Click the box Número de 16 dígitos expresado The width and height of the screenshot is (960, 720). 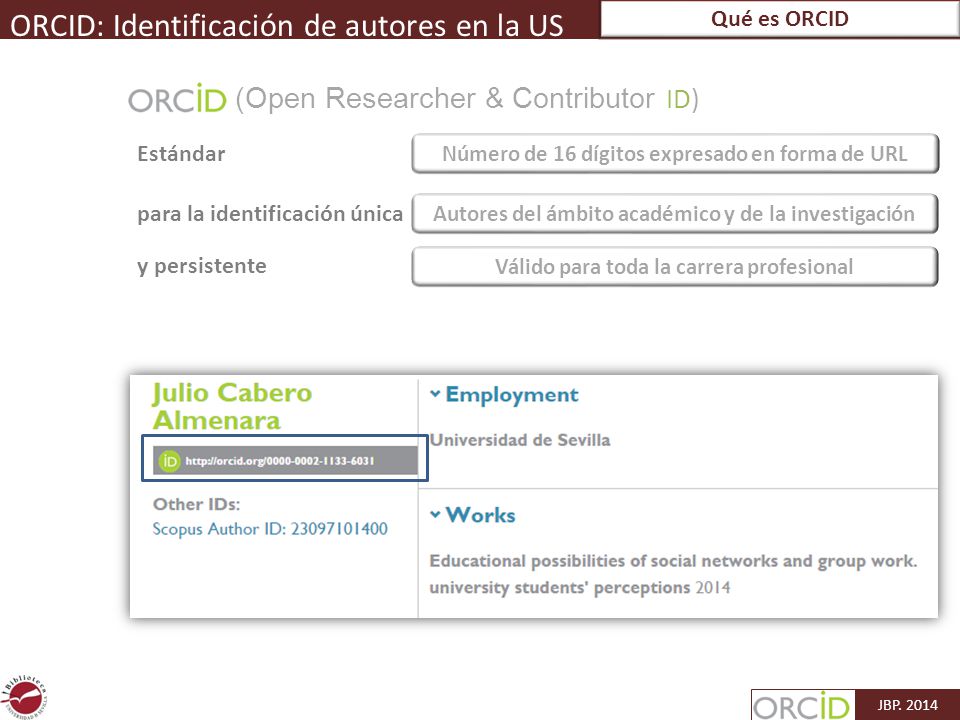click(675, 154)
